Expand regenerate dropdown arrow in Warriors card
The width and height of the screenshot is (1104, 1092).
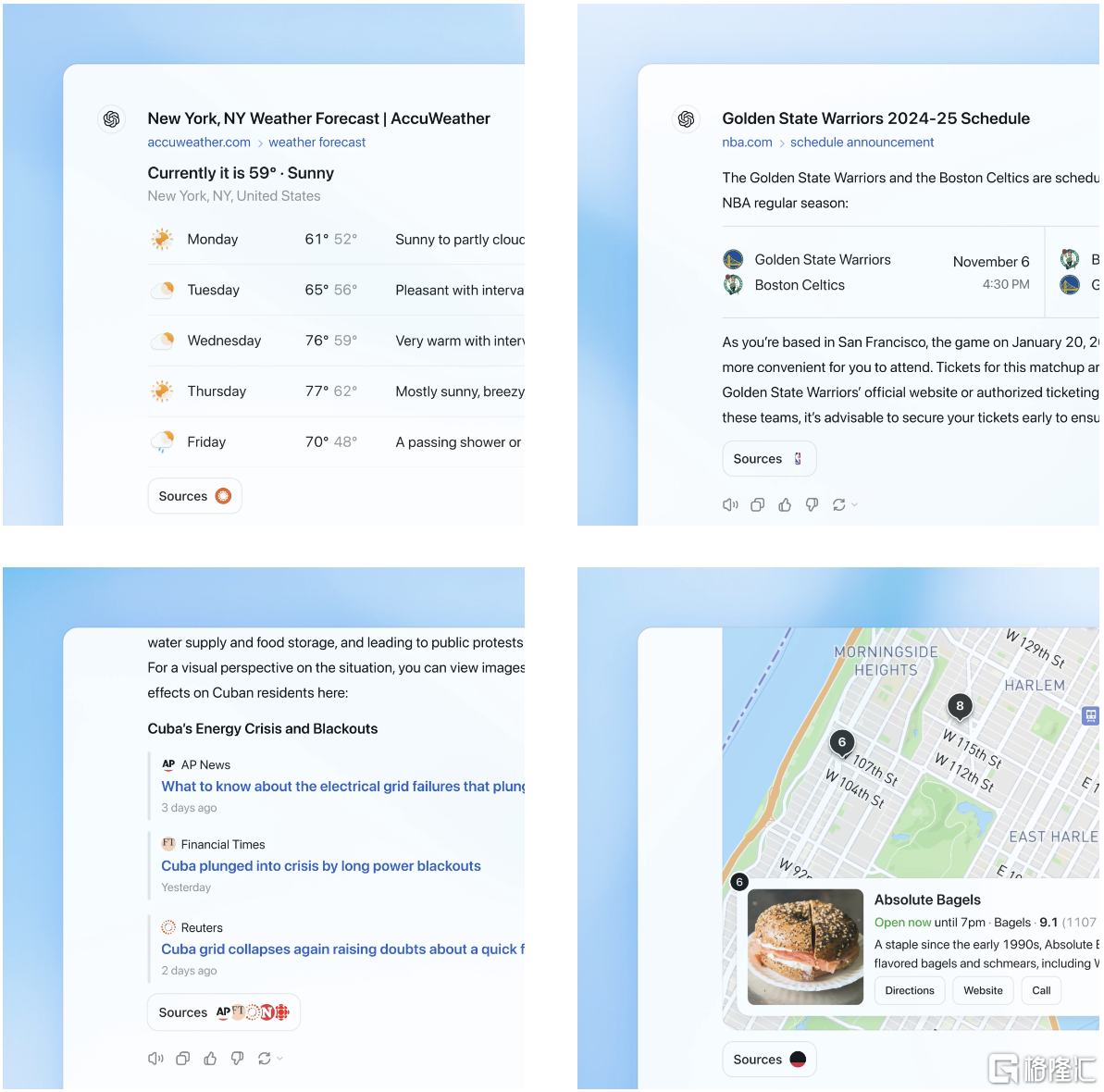(x=855, y=504)
